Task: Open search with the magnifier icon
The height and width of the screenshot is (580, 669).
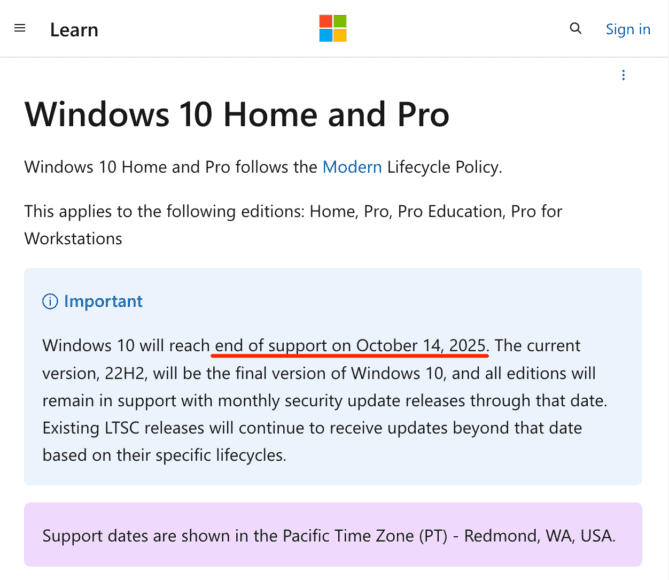Action: (x=575, y=29)
